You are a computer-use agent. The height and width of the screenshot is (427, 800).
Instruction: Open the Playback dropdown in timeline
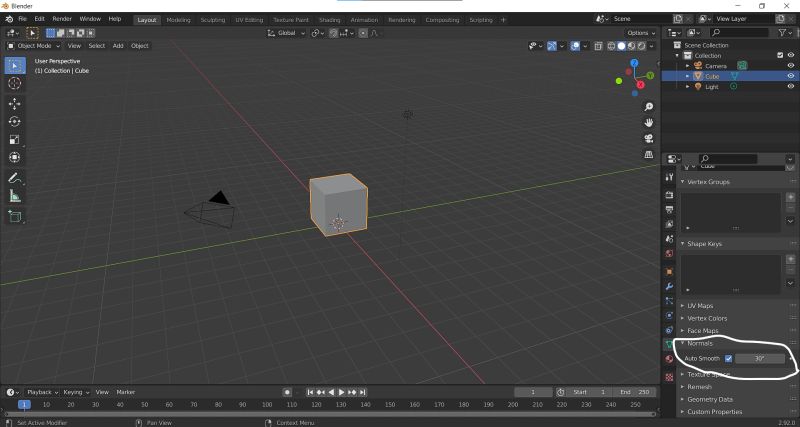pos(42,392)
